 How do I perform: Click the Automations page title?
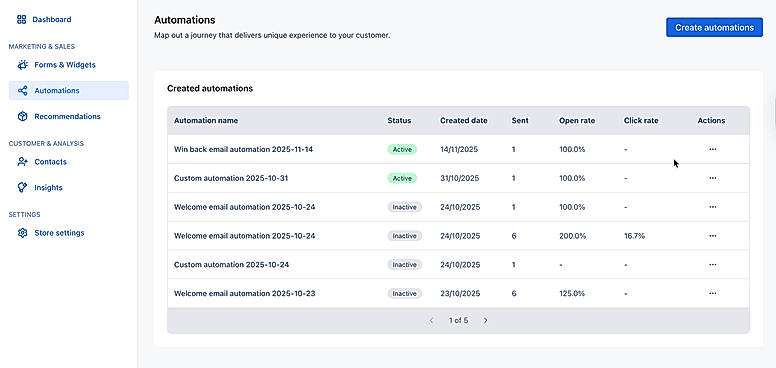(185, 20)
